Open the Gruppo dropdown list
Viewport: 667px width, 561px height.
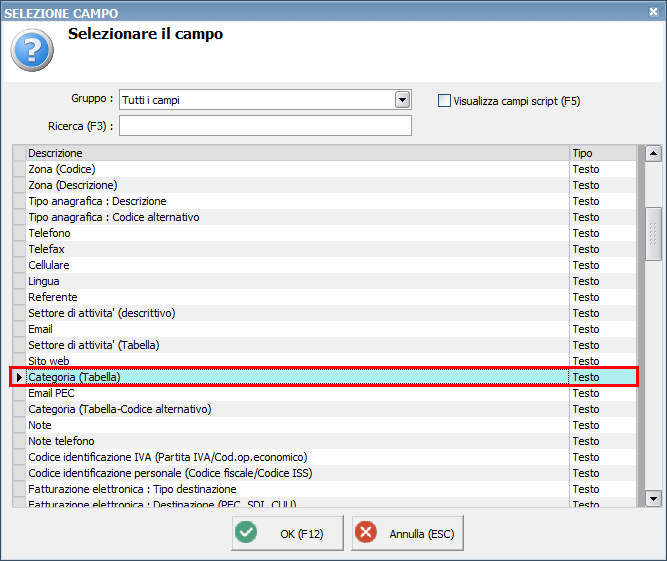point(402,100)
